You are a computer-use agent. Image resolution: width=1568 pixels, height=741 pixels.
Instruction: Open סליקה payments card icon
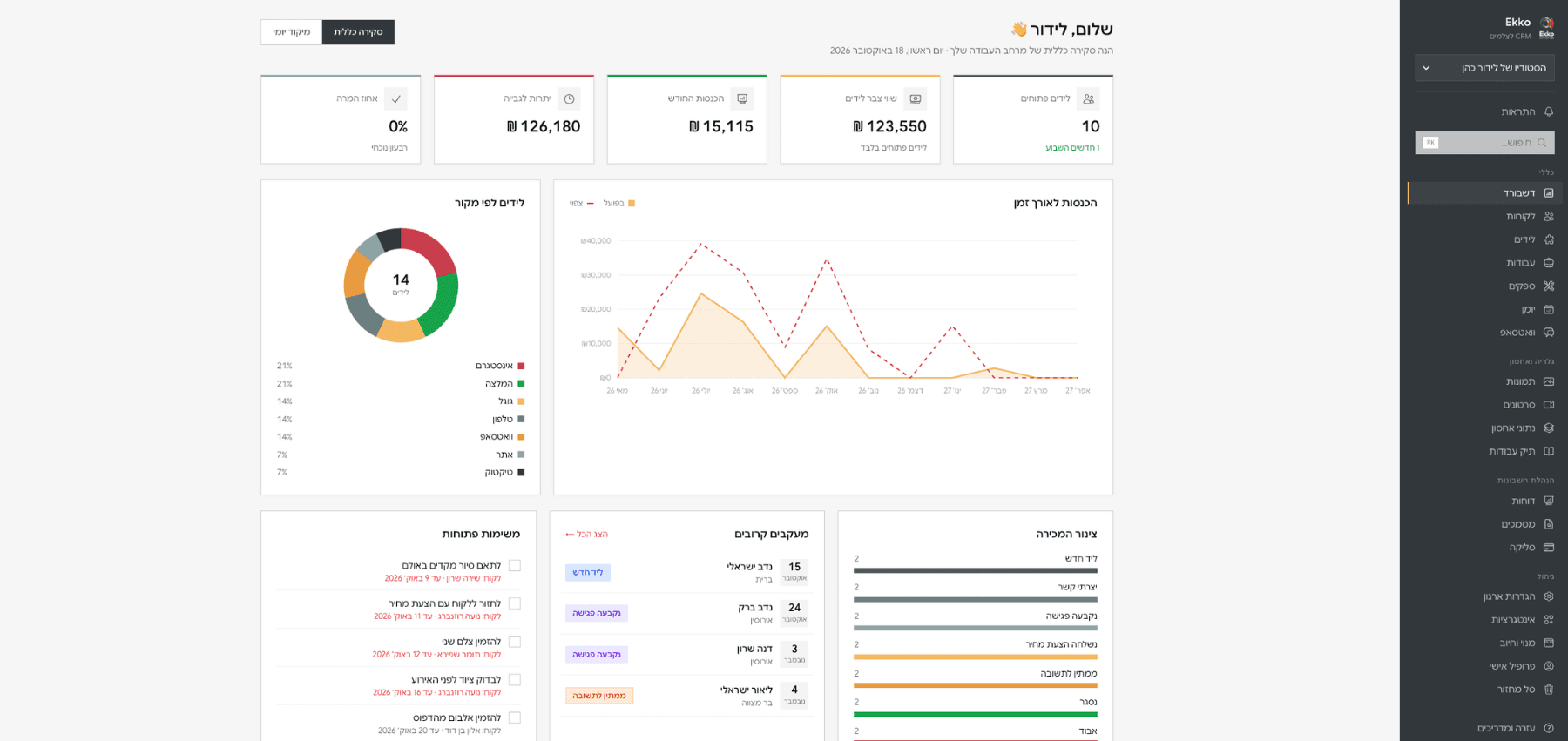1549,548
